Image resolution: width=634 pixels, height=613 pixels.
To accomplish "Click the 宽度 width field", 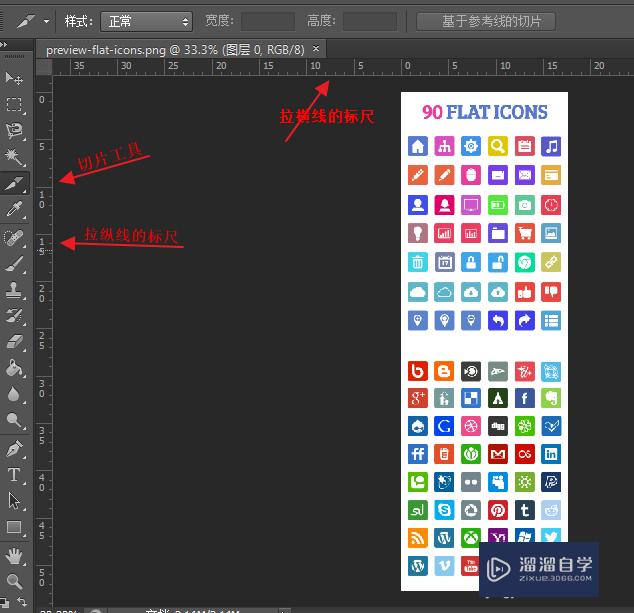I will (x=268, y=21).
